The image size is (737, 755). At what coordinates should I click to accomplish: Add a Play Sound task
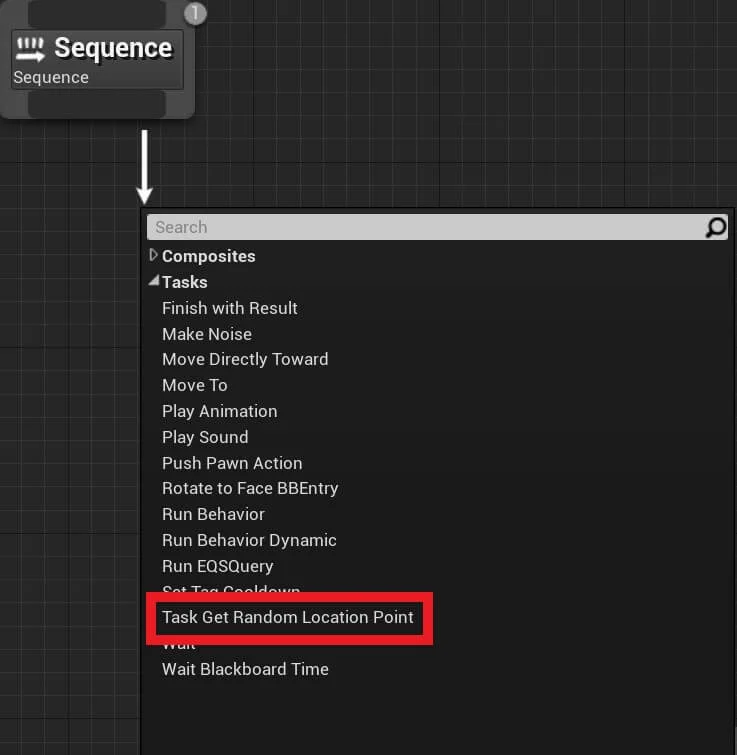coord(205,438)
